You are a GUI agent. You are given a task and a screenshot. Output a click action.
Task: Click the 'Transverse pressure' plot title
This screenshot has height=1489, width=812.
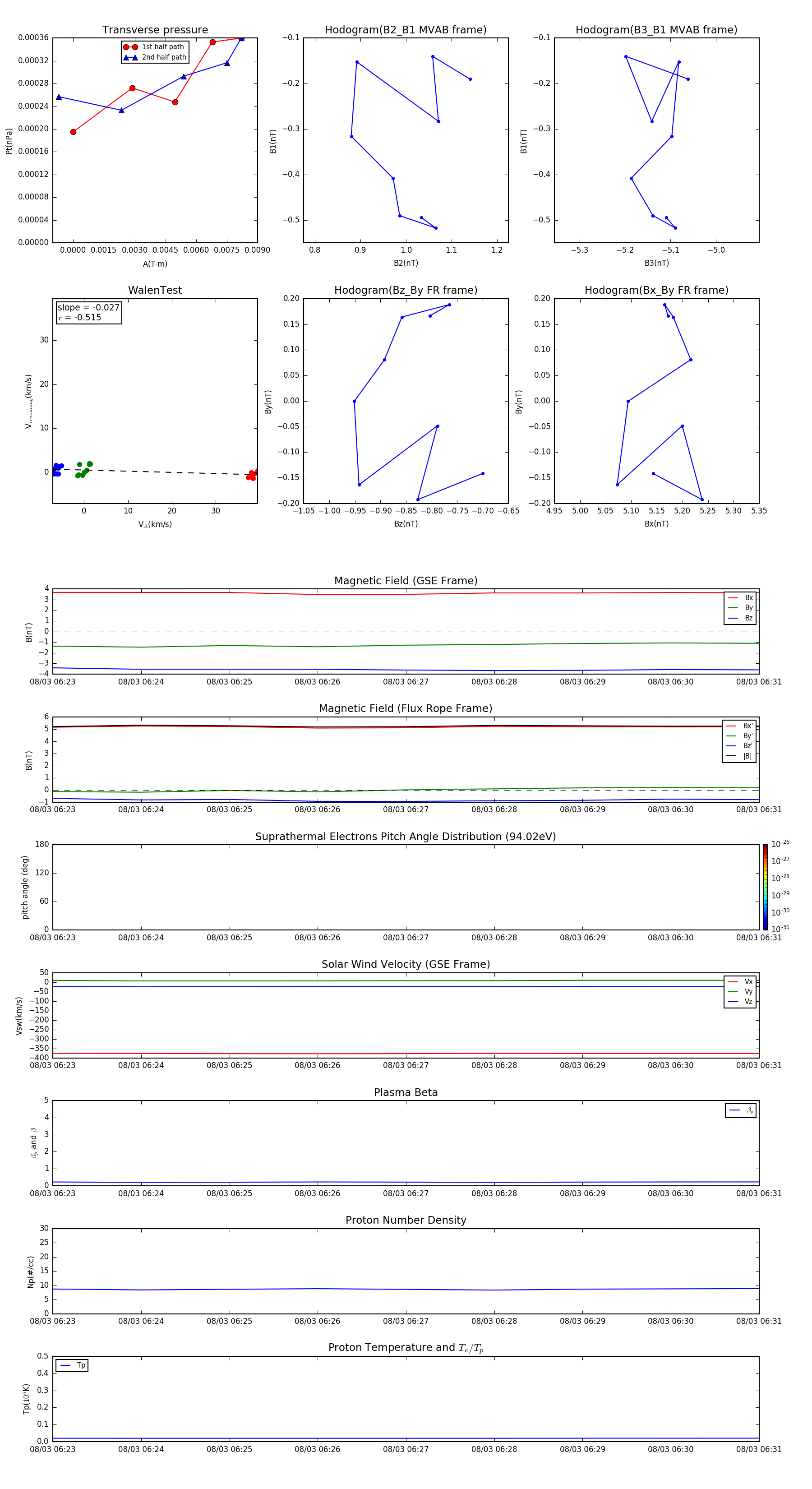point(155,30)
